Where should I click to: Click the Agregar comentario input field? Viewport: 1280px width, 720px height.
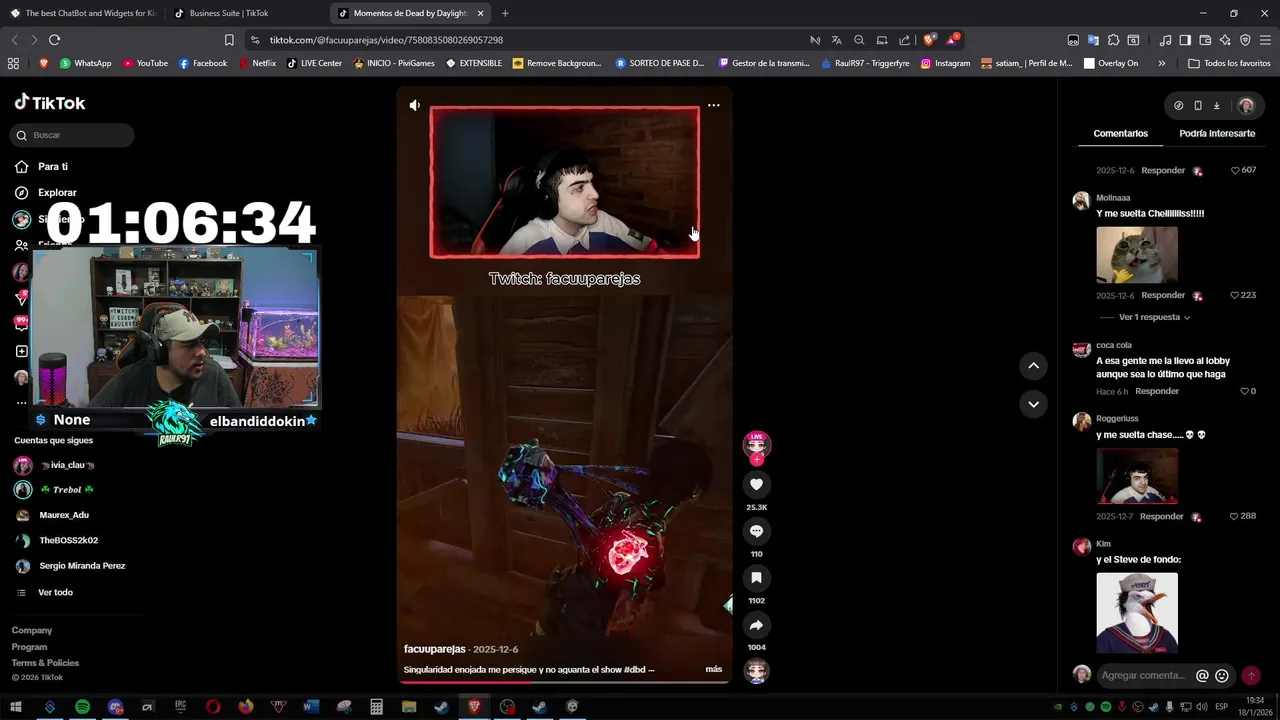tap(1143, 675)
